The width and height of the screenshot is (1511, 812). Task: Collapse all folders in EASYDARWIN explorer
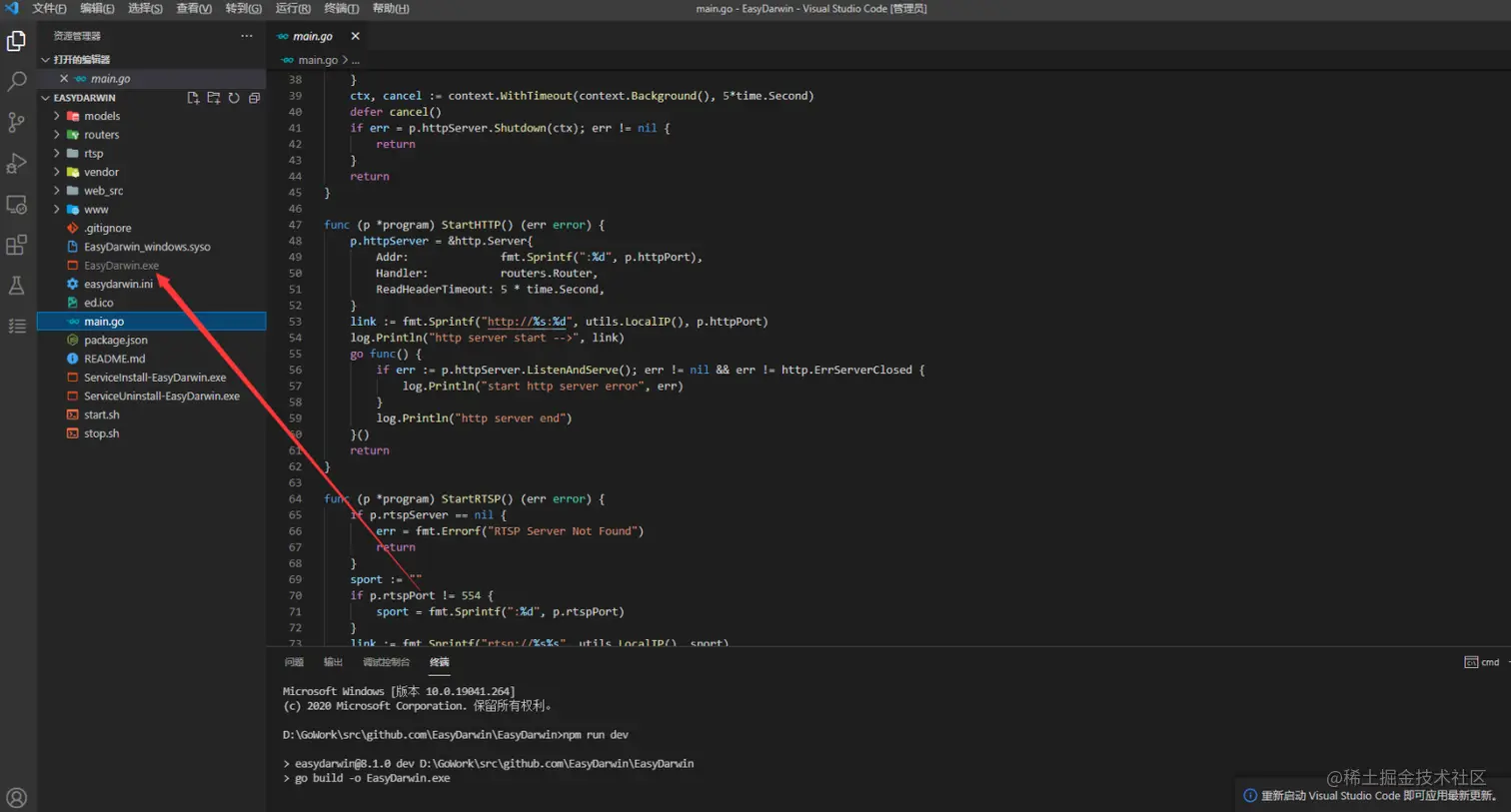(x=254, y=98)
